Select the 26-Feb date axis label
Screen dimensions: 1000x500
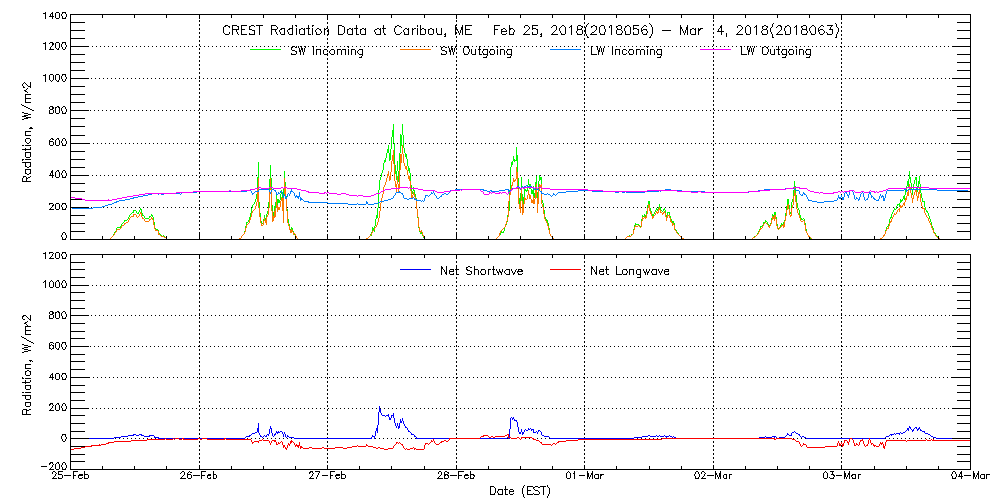click(200, 477)
